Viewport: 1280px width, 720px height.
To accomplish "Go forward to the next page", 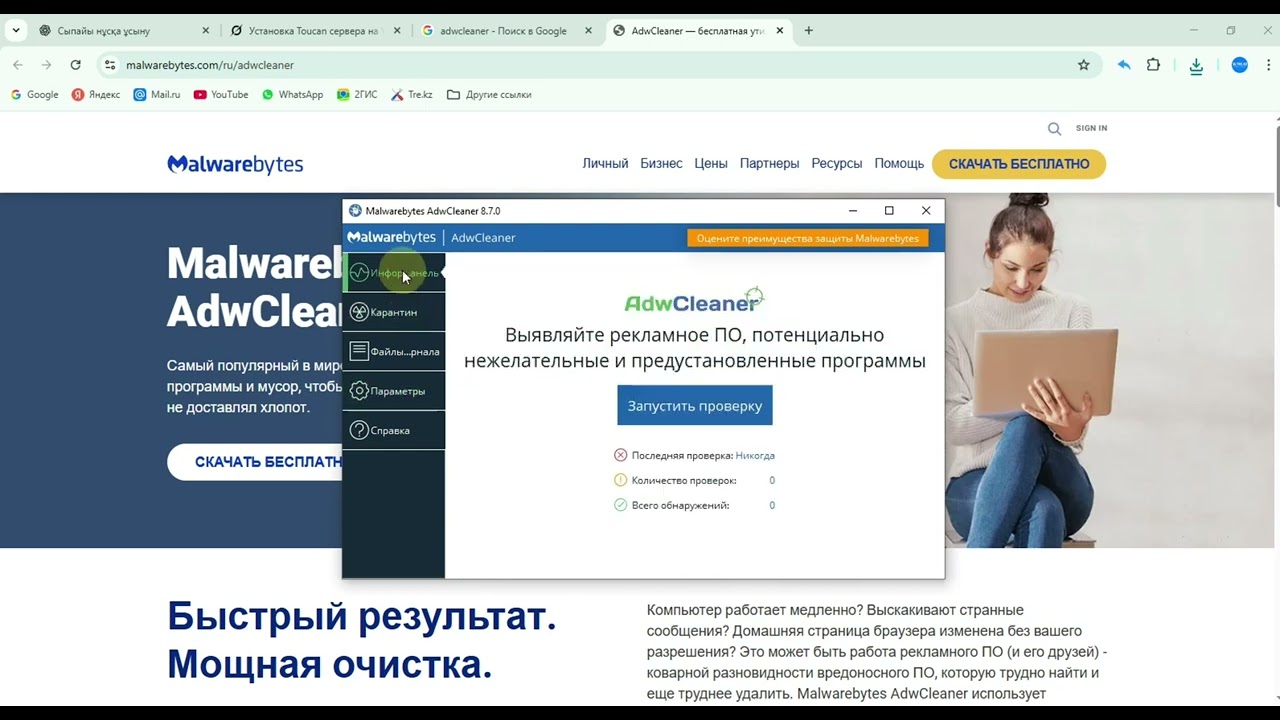I will click(x=46, y=65).
